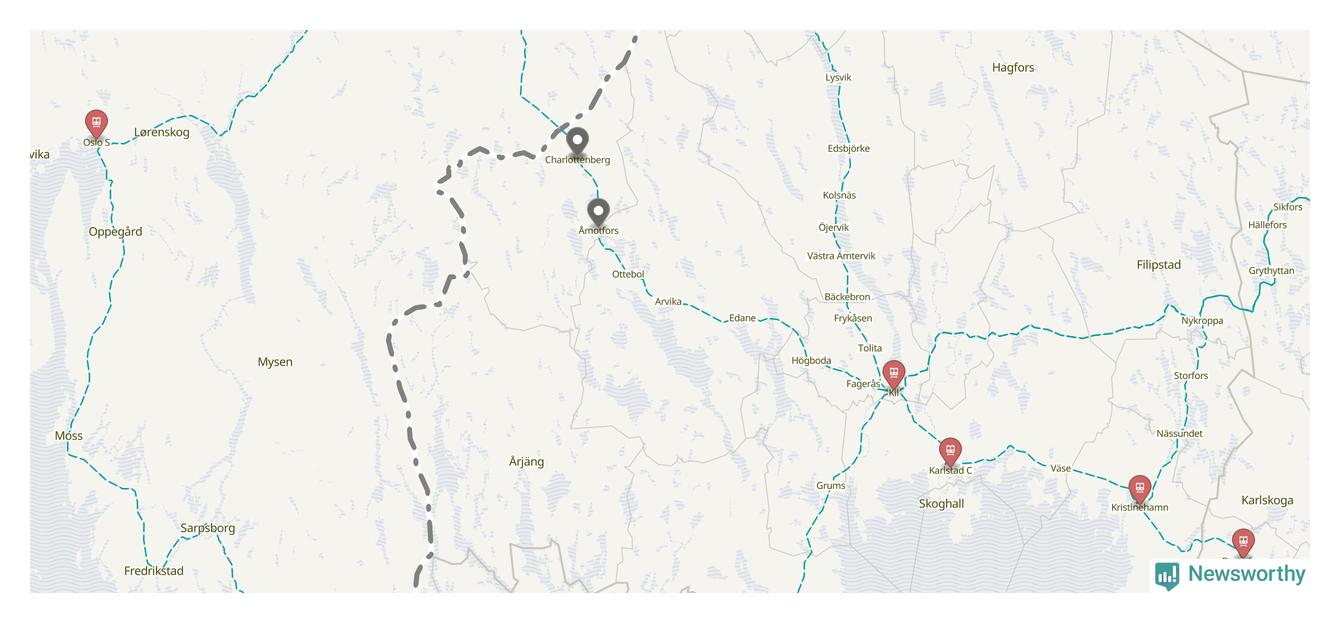Image resolution: width=1340 pixels, height=623 pixels.
Task: Click the Lysvik station label
Action: 838,78
